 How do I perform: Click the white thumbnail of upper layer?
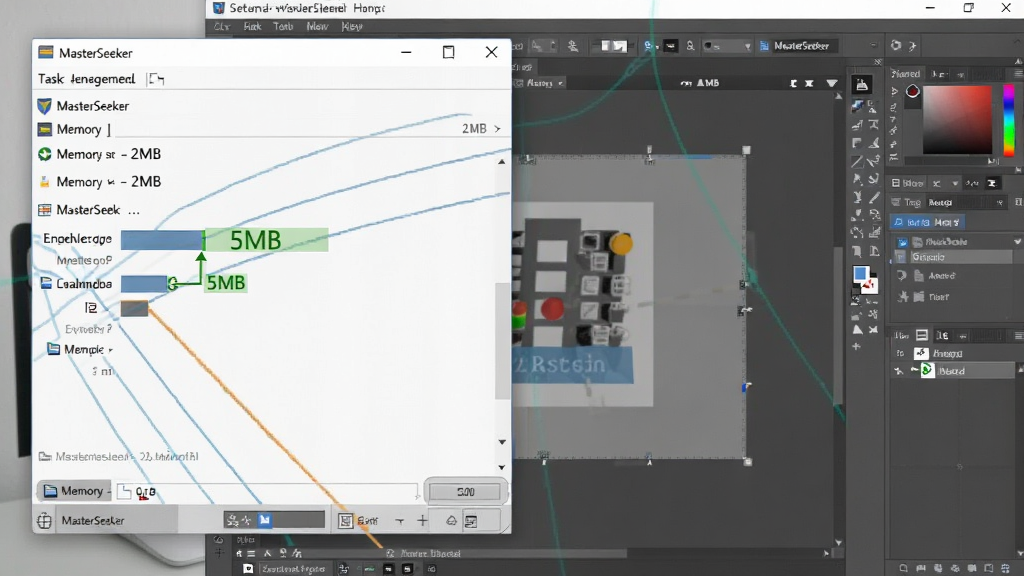click(921, 353)
